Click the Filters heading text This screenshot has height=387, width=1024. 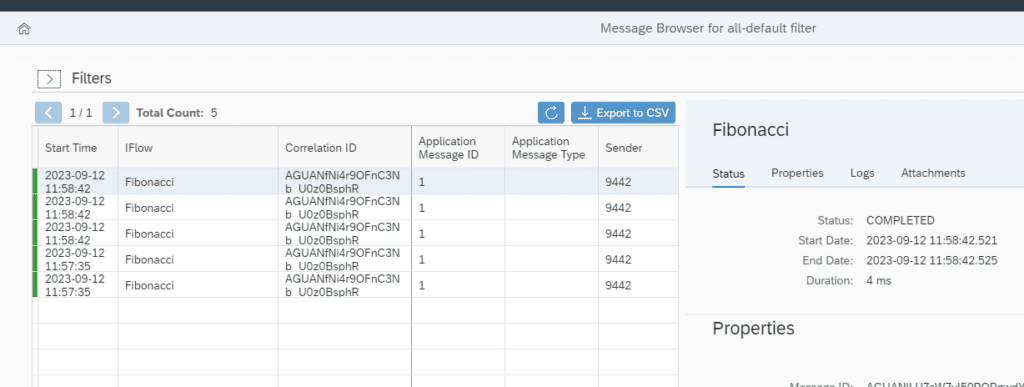tap(91, 79)
